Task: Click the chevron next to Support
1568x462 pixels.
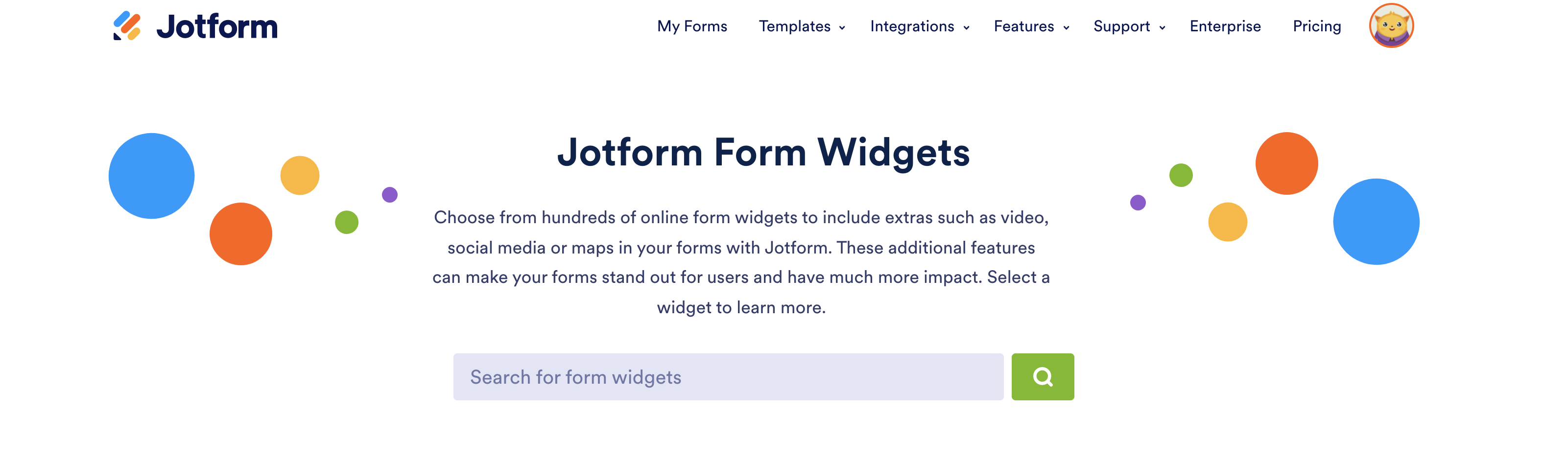Action: (x=1162, y=28)
